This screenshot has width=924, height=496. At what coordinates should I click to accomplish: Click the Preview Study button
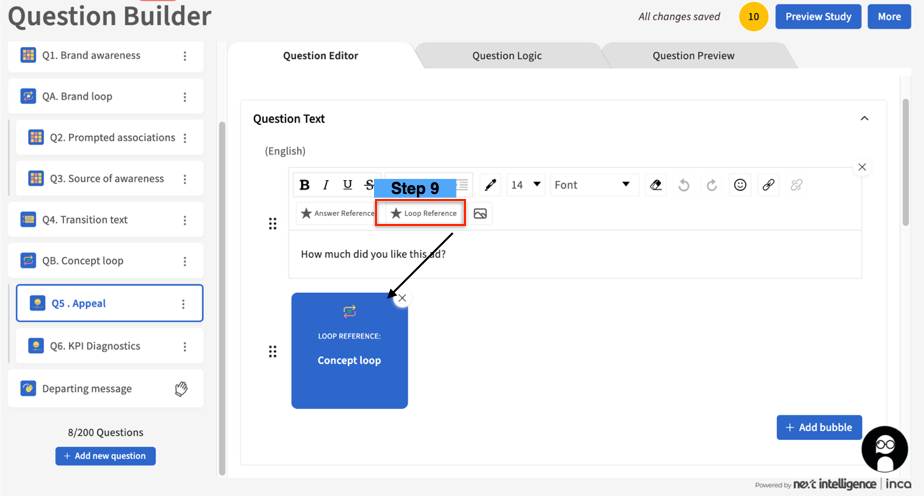(x=818, y=17)
